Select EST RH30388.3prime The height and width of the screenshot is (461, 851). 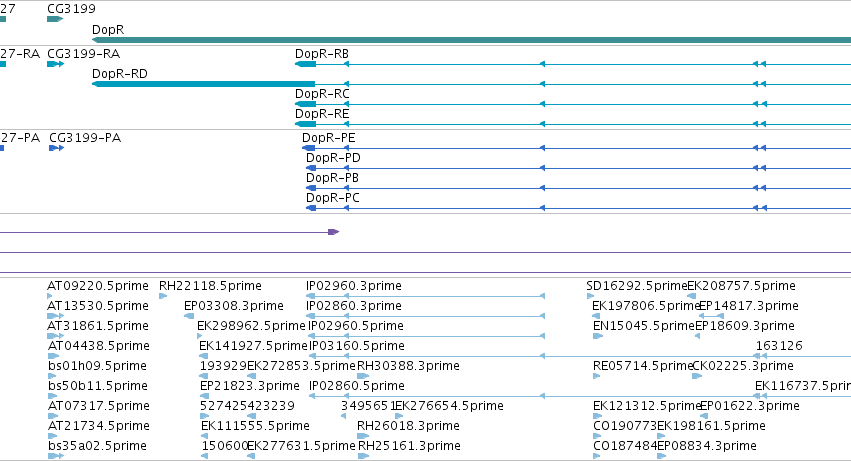(x=408, y=366)
